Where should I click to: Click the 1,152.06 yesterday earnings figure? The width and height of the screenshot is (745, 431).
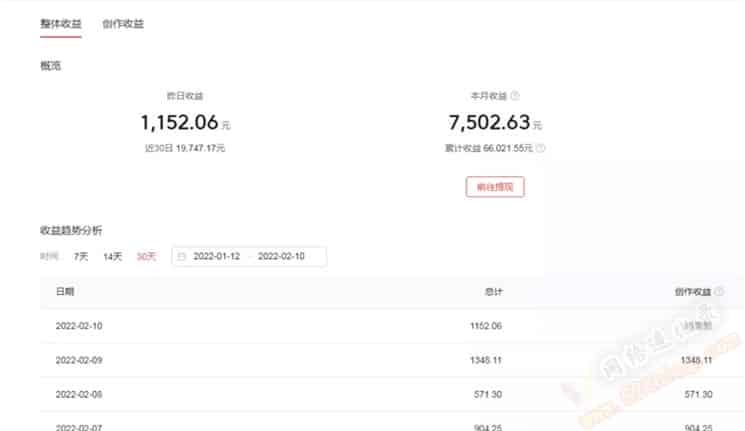(x=180, y=123)
